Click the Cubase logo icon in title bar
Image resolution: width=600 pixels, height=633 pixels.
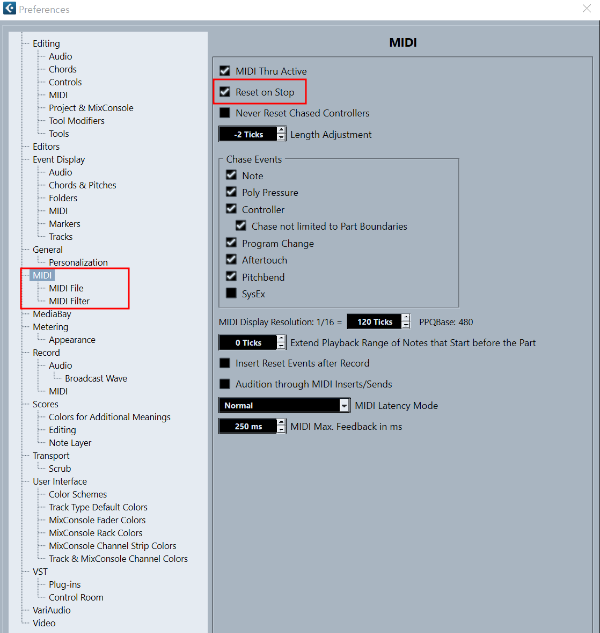coord(9,8)
